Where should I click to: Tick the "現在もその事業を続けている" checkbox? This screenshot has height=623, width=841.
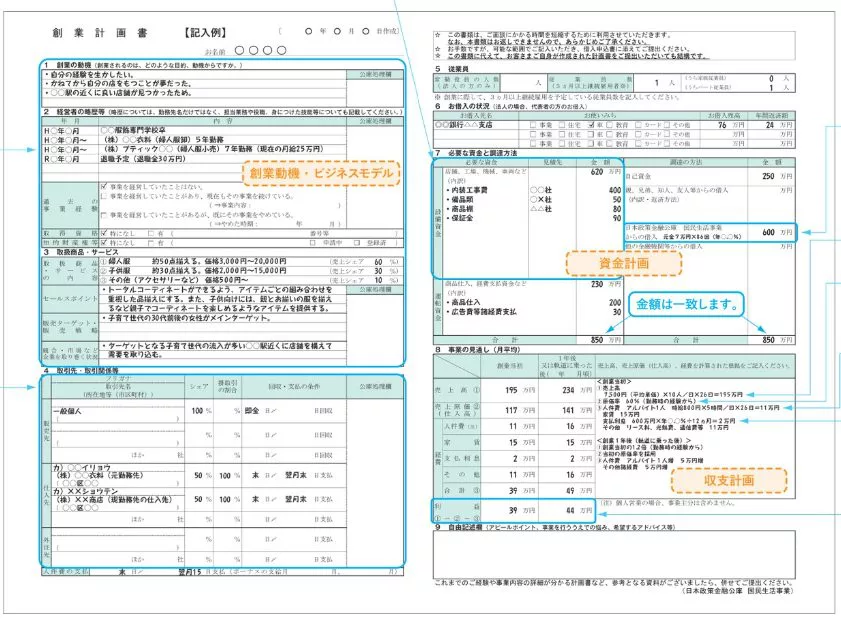(104, 196)
